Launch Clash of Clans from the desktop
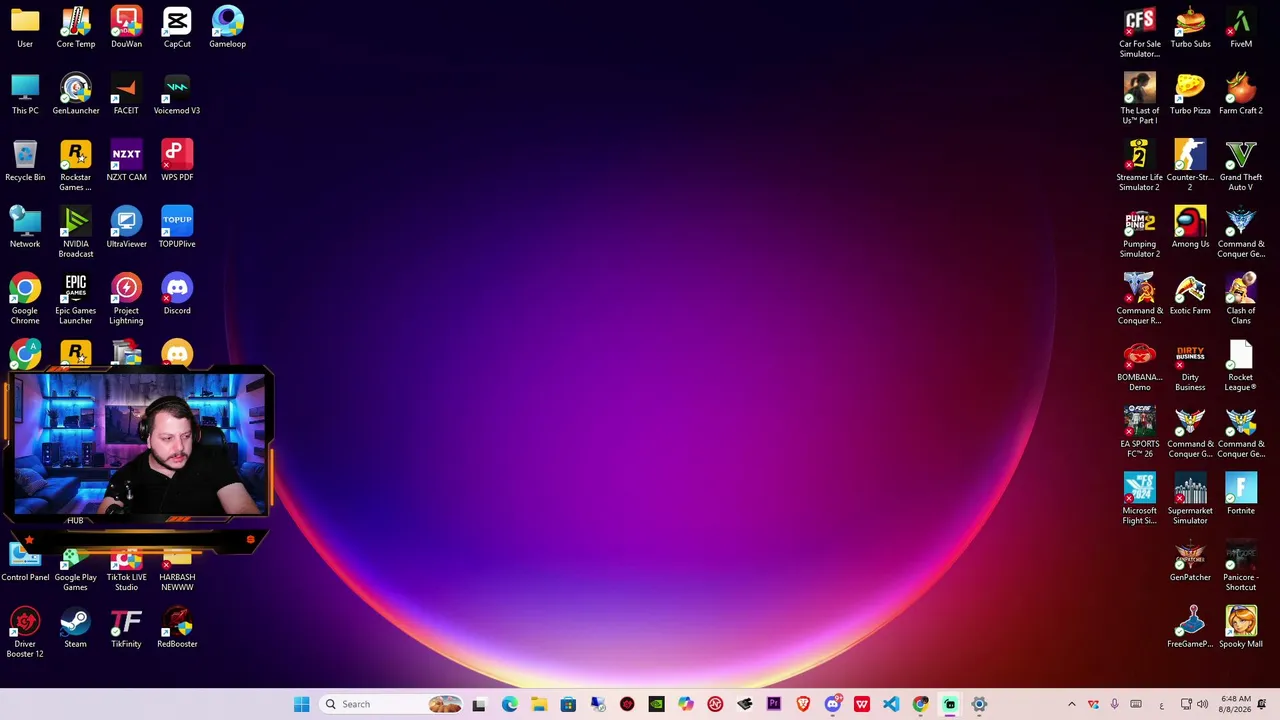The image size is (1280, 720). 1241,299
